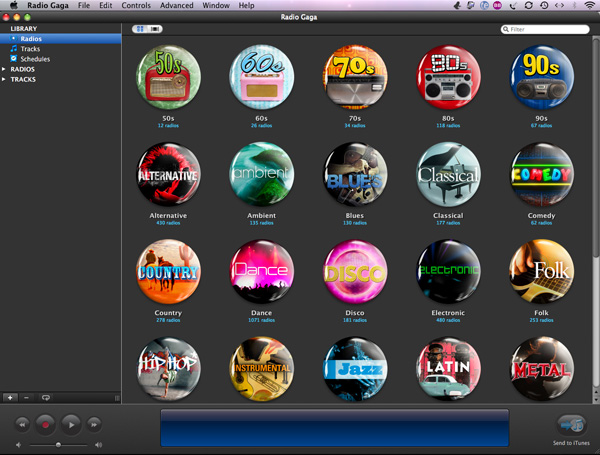600x455 pixels.
Task: Switch to grid view mode
Action: pyautogui.click(x=138, y=29)
